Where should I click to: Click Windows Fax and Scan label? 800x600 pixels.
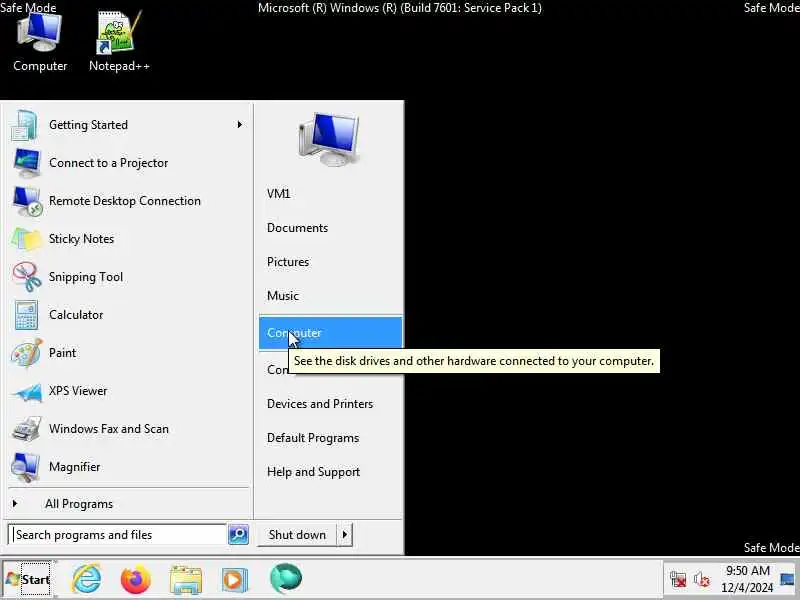click(x=109, y=429)
